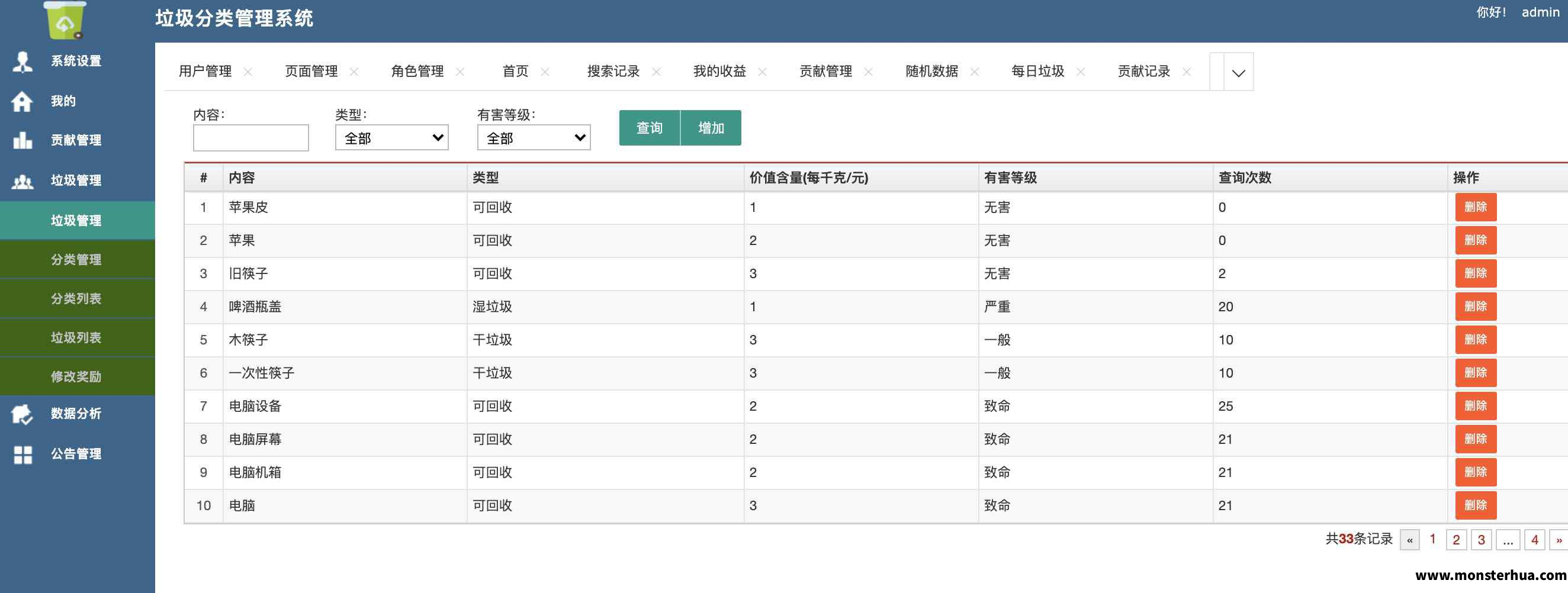Screen dimensions: 1568x593
Task: Click the 查询 button
Action: click(x=650, y=128)
